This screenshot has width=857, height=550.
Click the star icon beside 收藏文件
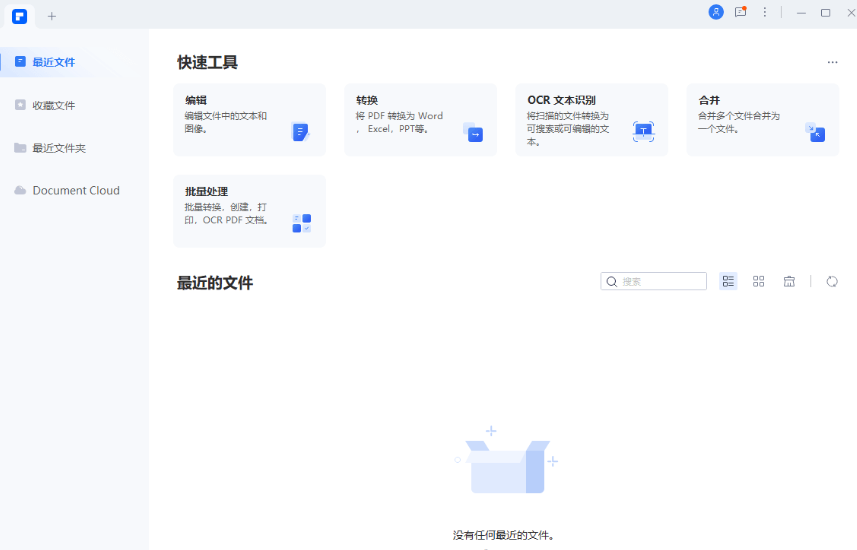pos(20,104)
